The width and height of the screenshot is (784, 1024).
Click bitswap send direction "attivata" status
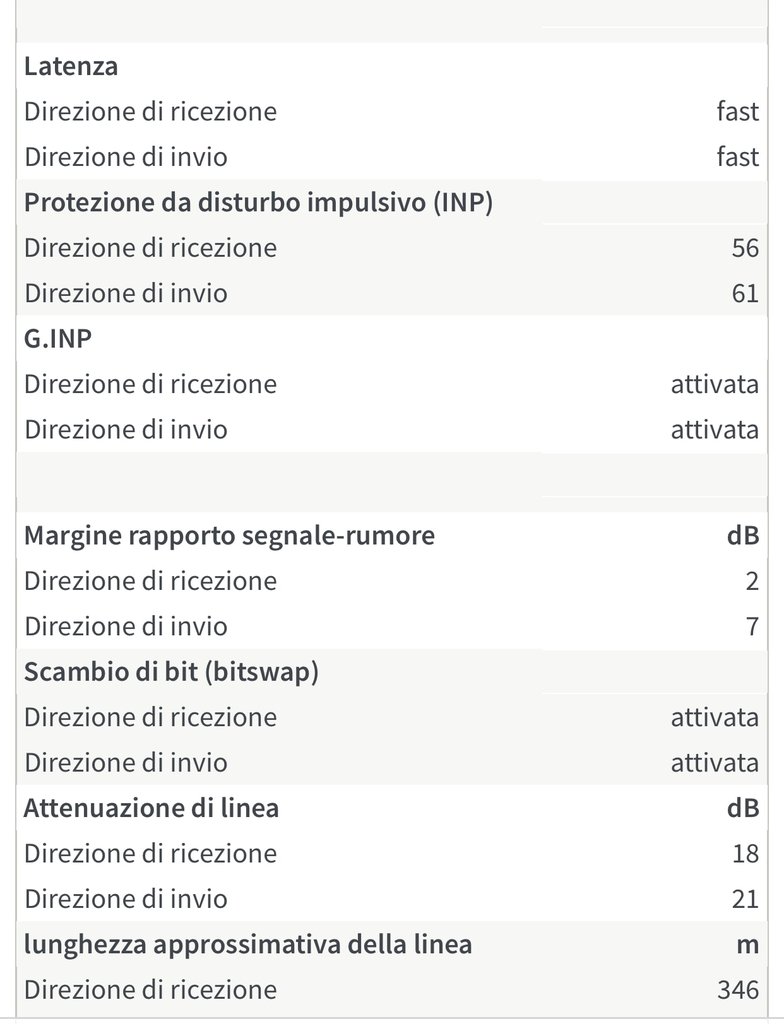click(714, 763)
